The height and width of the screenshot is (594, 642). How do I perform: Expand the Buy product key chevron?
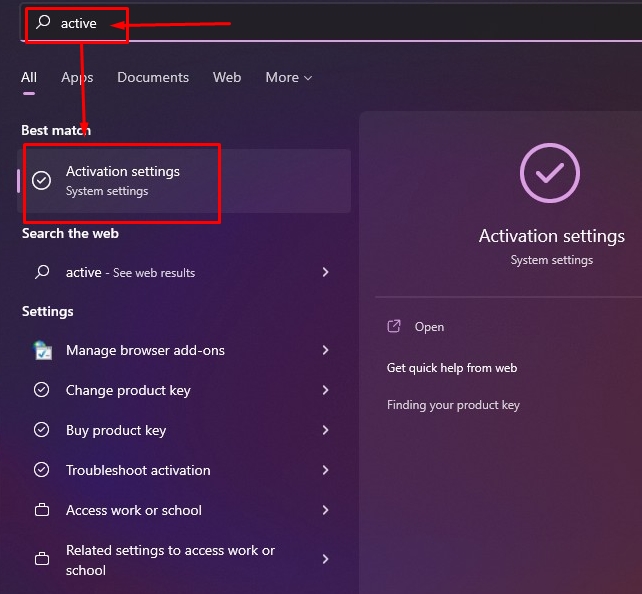[x=326, y=430]
